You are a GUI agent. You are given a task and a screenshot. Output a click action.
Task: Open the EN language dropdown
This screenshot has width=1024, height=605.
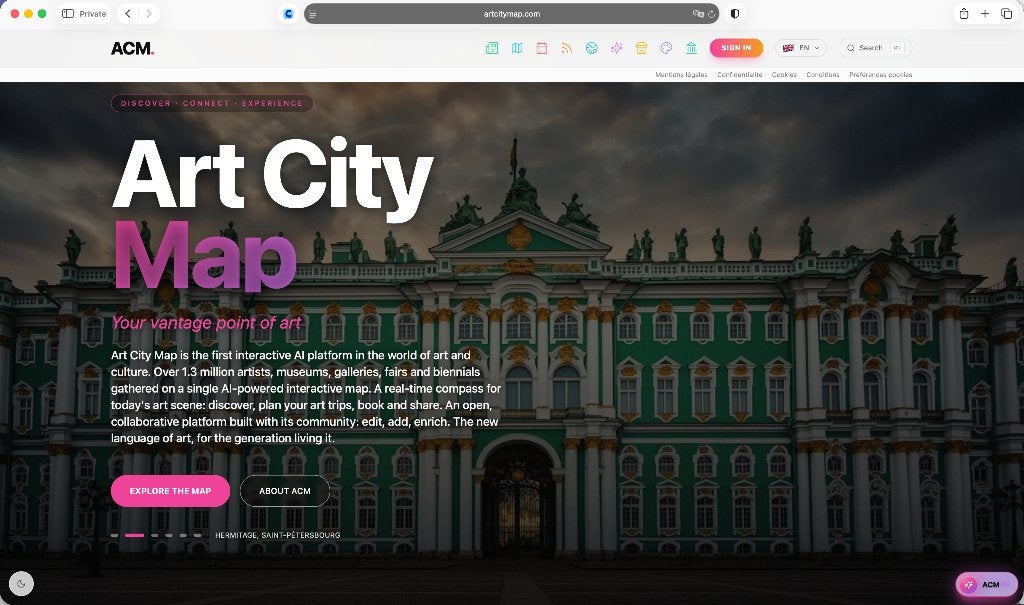coord(801,48)
